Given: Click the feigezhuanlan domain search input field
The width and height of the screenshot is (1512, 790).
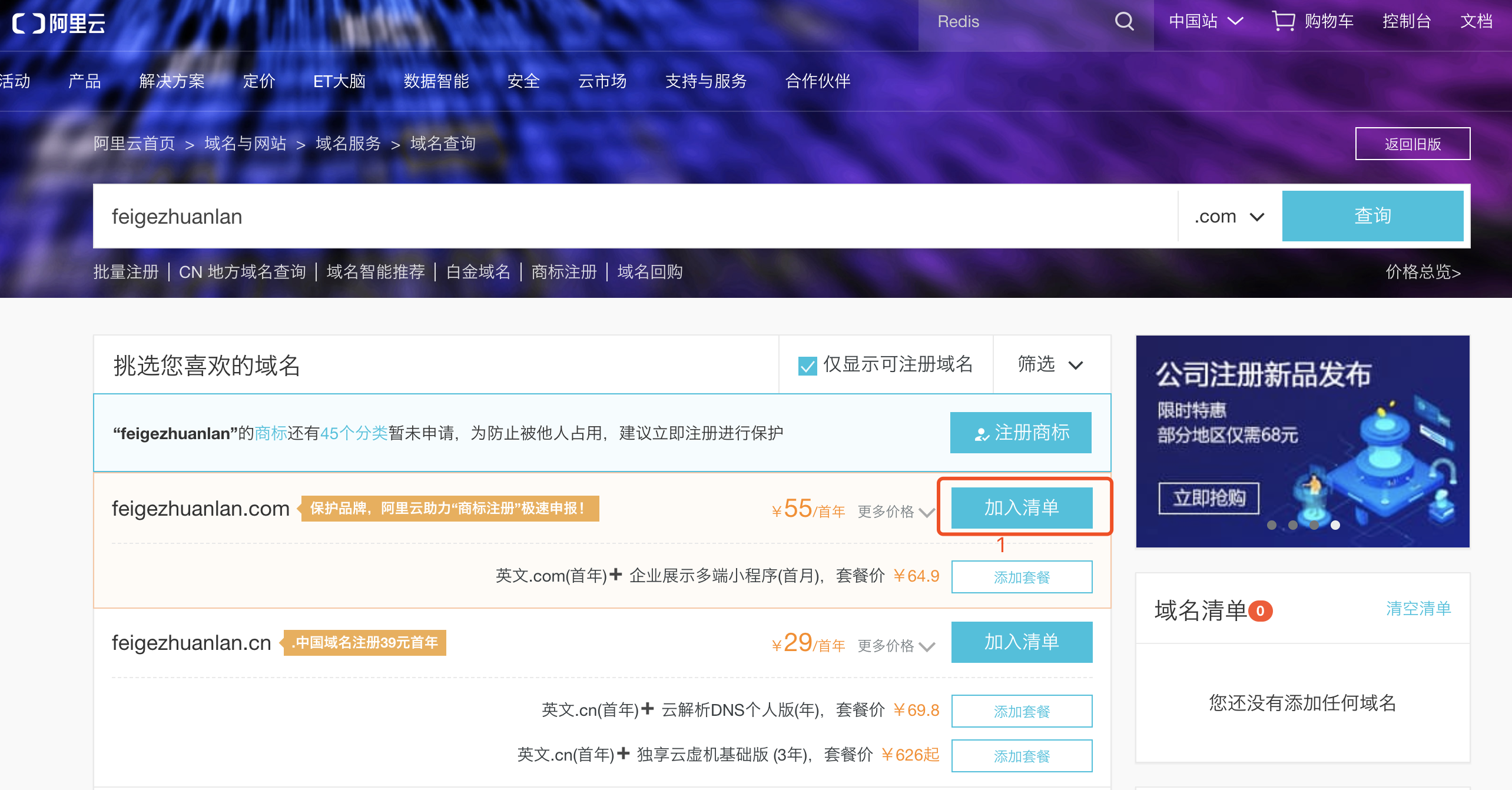Looking at the screenshot, I should point(412,216).
